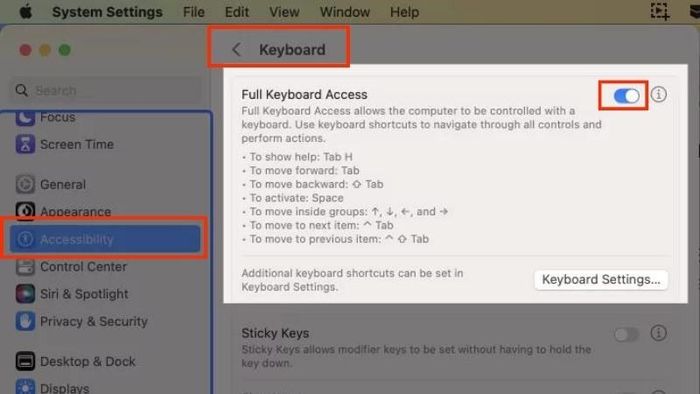Open the Window menu

345,12
